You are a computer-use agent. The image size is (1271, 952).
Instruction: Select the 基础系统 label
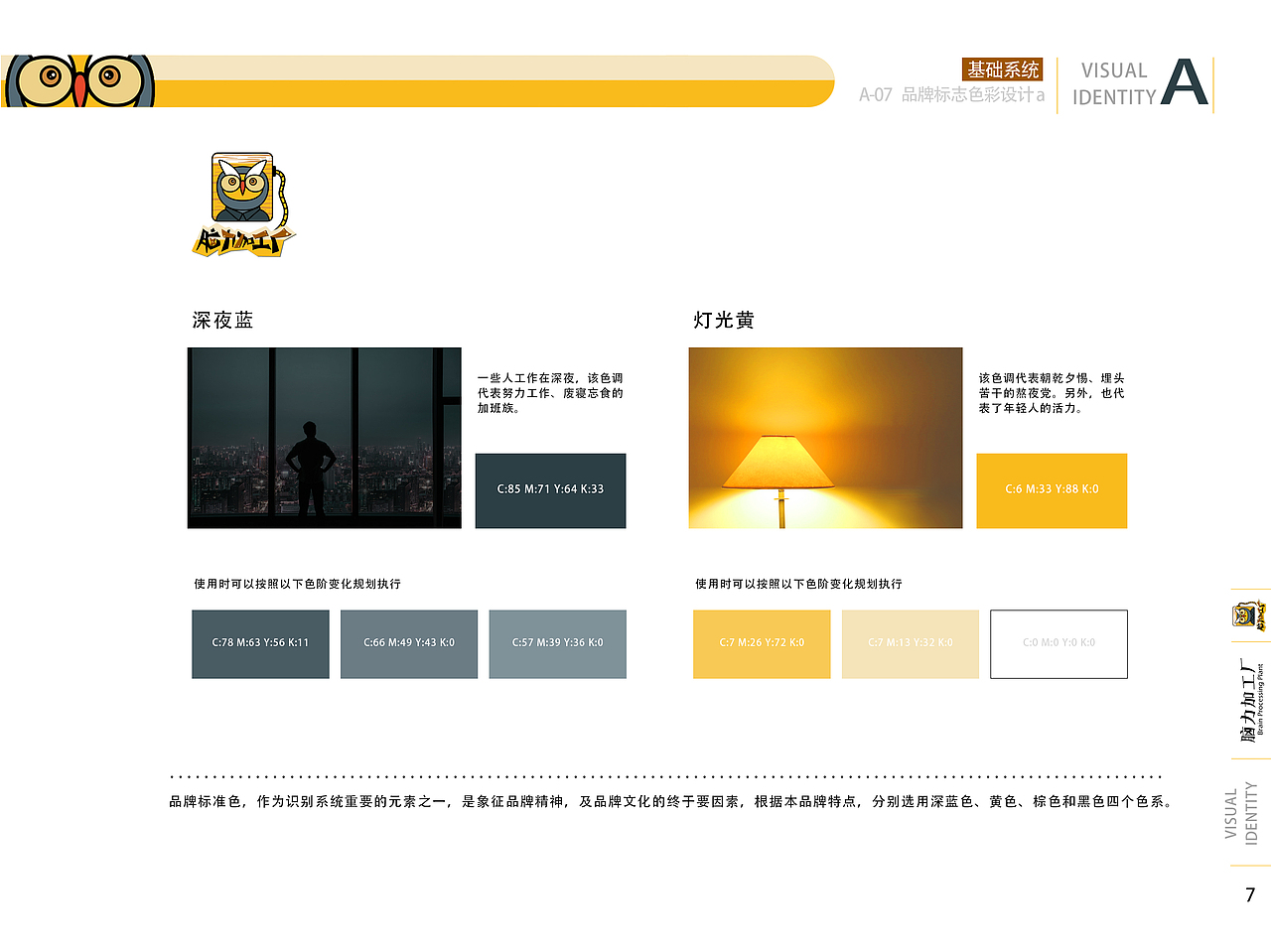[x=1002, y=70]
